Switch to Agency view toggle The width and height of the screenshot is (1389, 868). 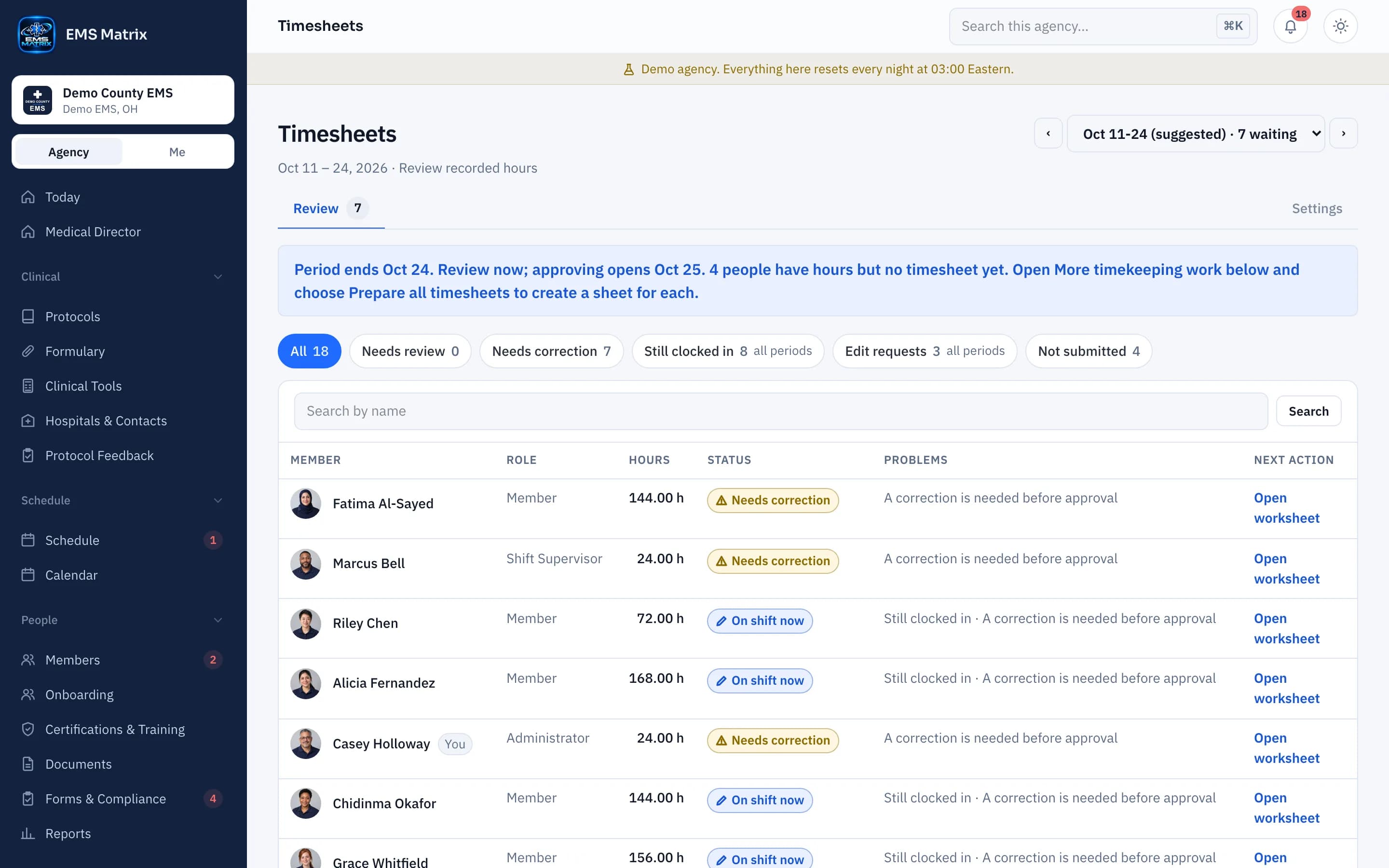pos(68,151)
